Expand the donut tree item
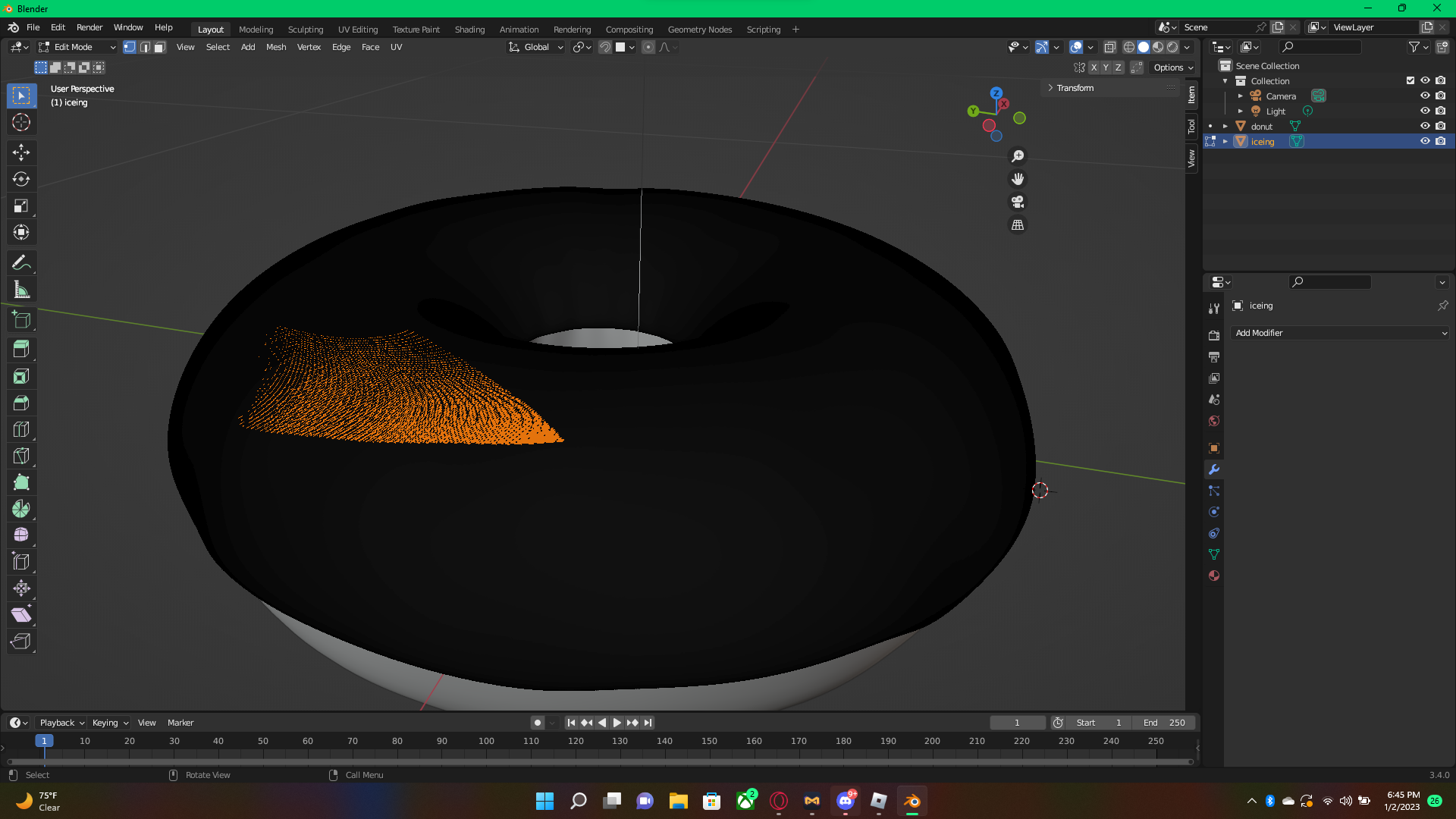The width and height of the screenshot is (1456, 819). click(1225, 127)
